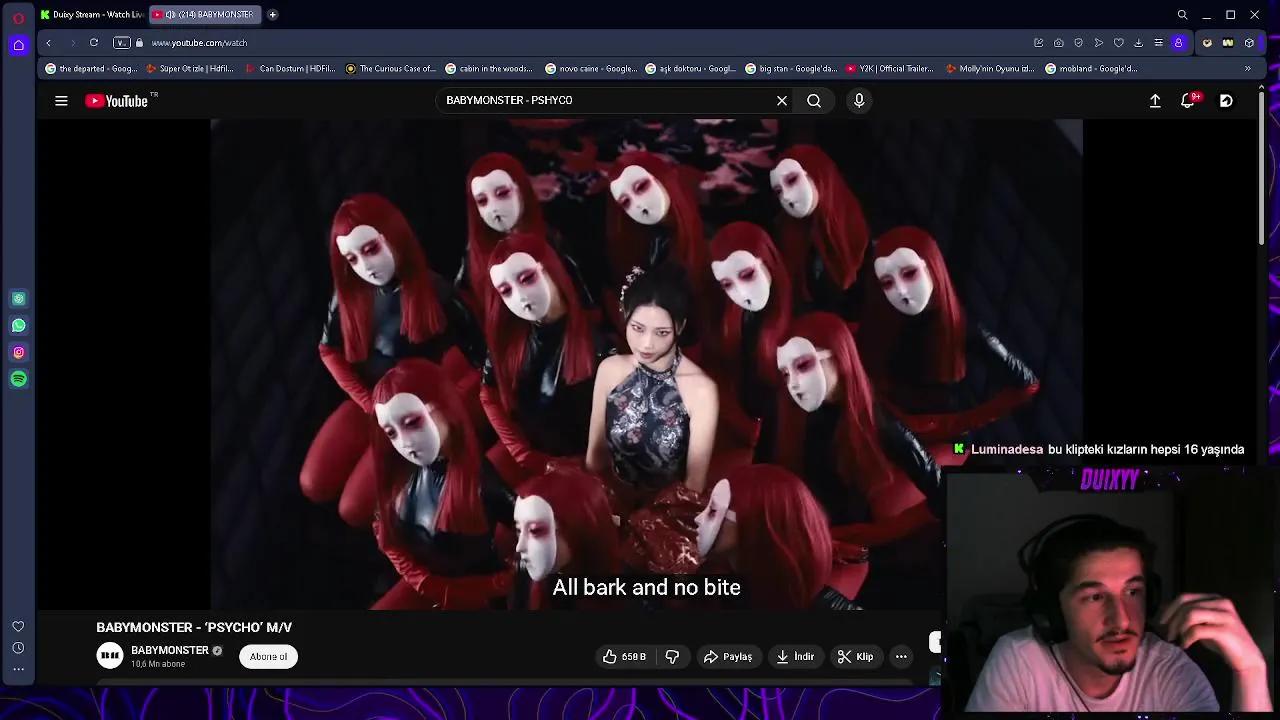Open the Easy Setup sliders icon
The height and width of the screenshot is (720, 1280).
(x=1158, y=43)
